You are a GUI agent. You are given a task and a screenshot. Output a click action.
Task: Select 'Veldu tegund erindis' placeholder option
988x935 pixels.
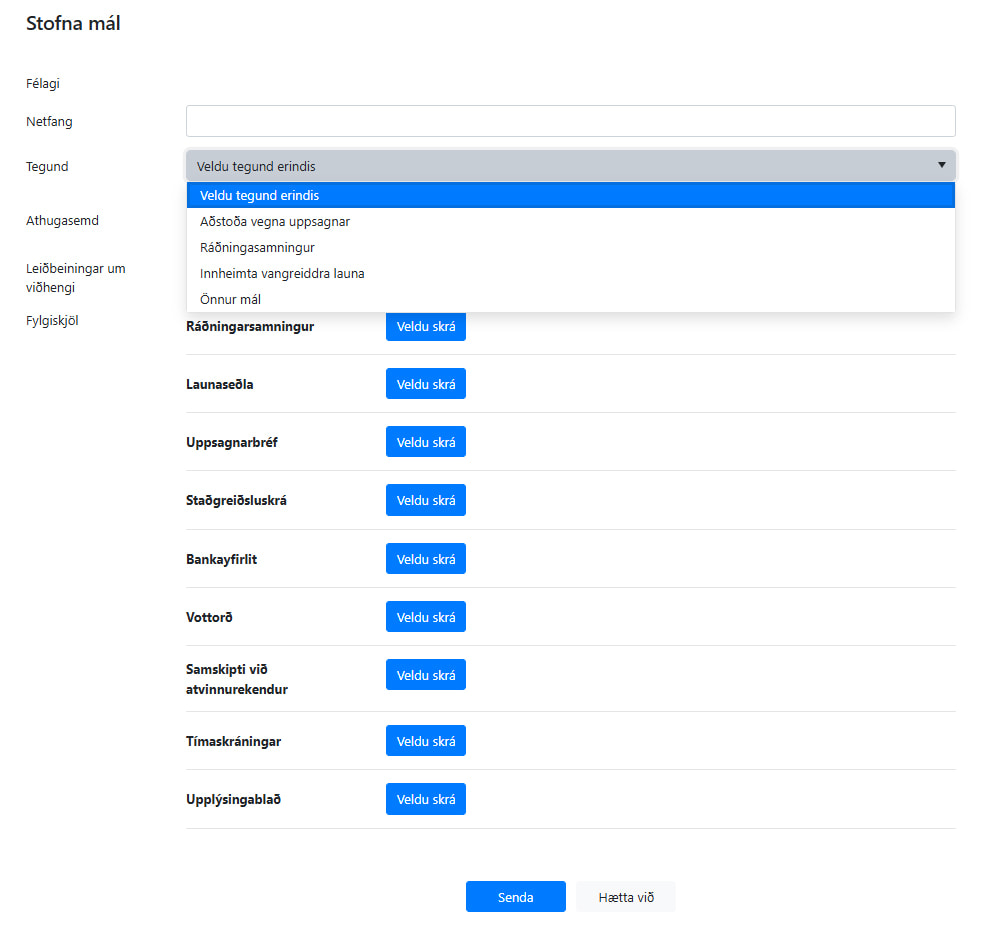570,195
